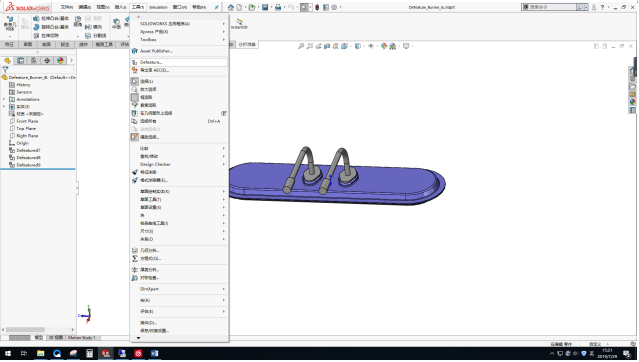Open the Instant3D tool

pyautogui.click(x=239, y=24)
